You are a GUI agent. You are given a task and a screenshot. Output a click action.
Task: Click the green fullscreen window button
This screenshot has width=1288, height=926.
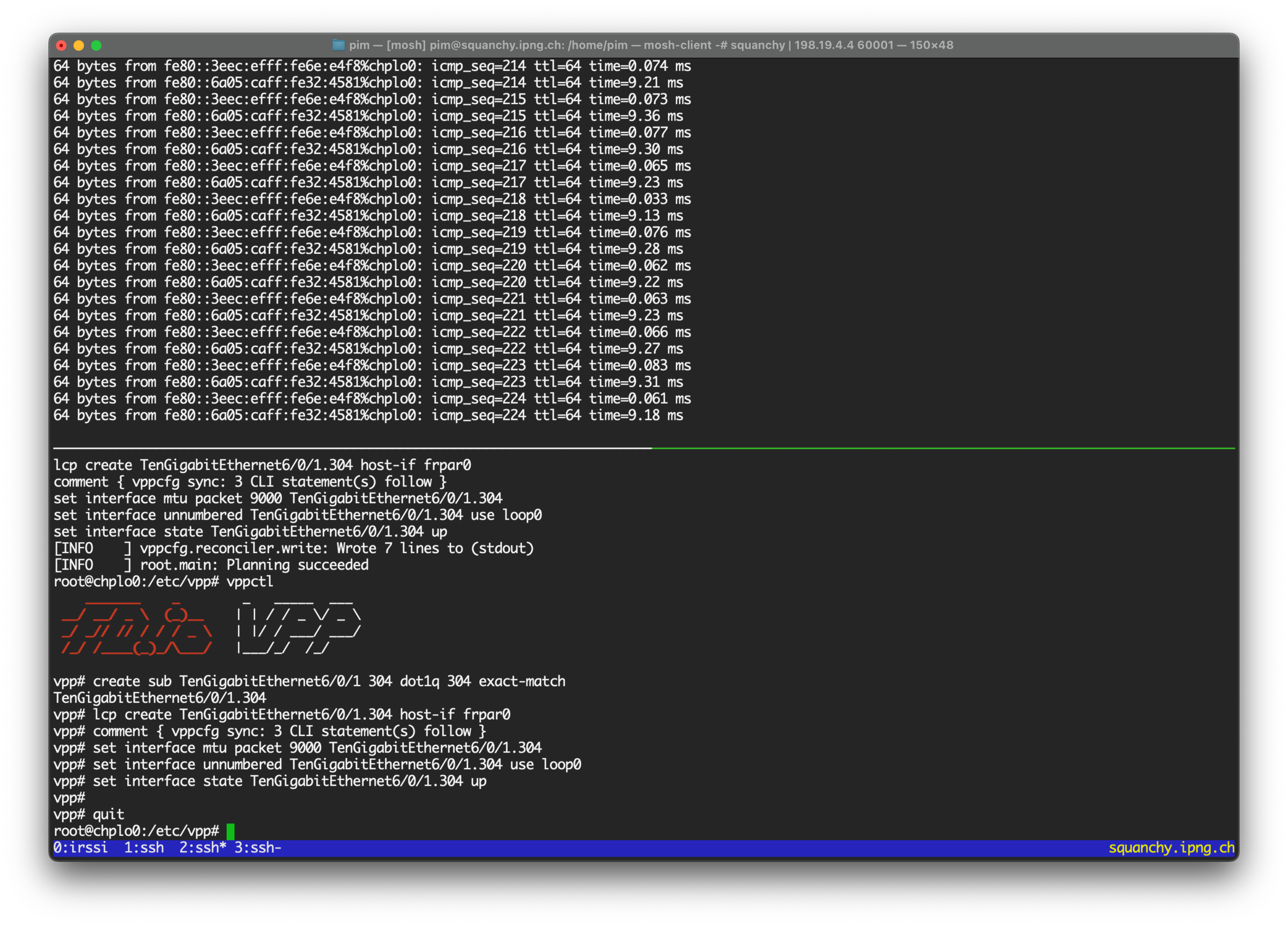tap(96, 45)
